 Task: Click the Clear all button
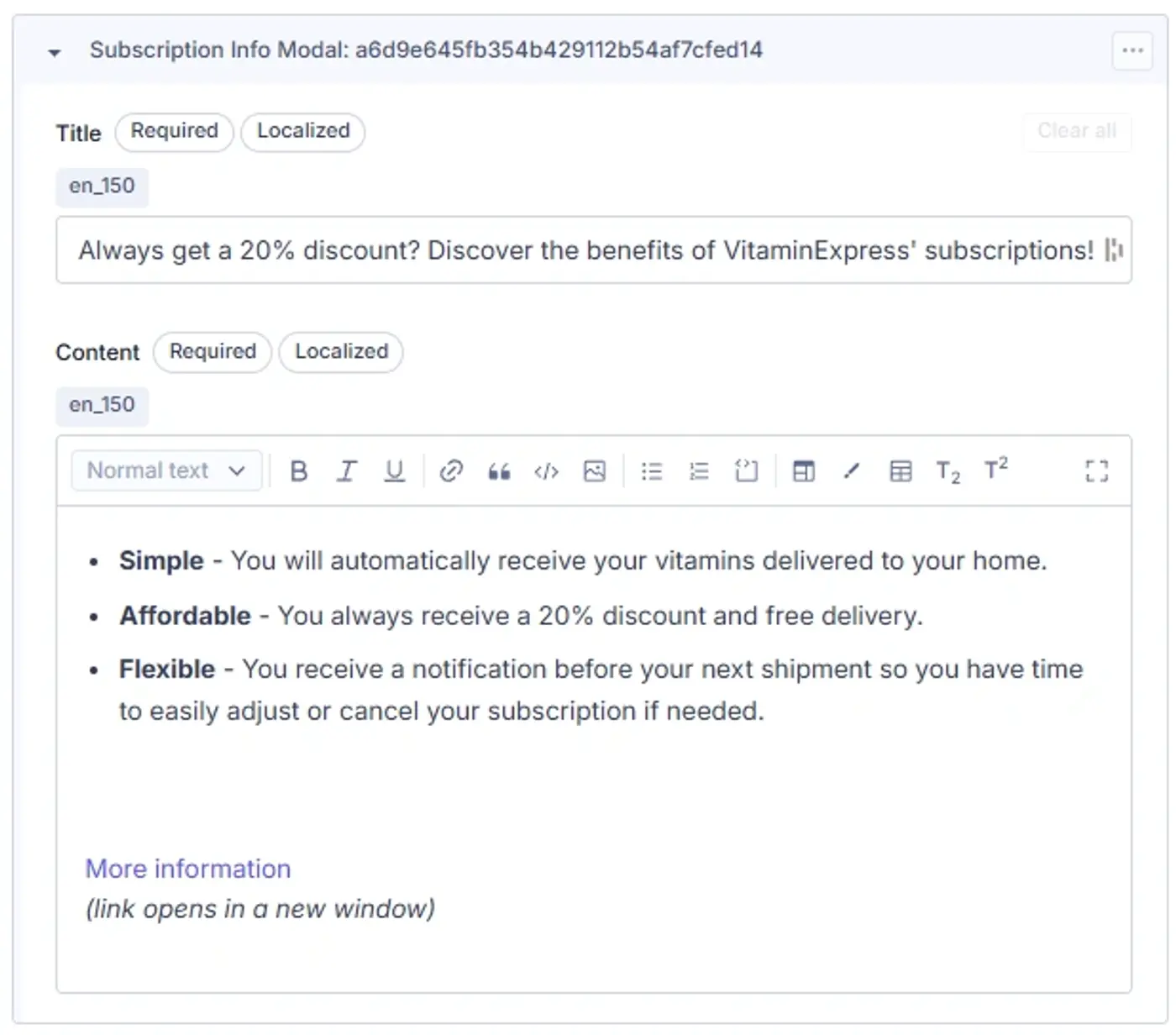1077,131
